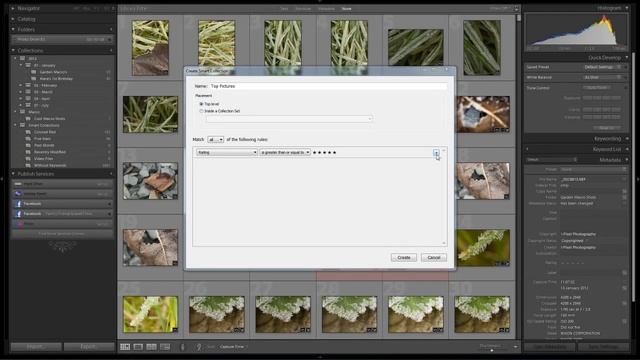Collapse the Publish Services panel
The height and width of the screenshot is (360, 640).
pyautogui.click(x=13, y=173)
